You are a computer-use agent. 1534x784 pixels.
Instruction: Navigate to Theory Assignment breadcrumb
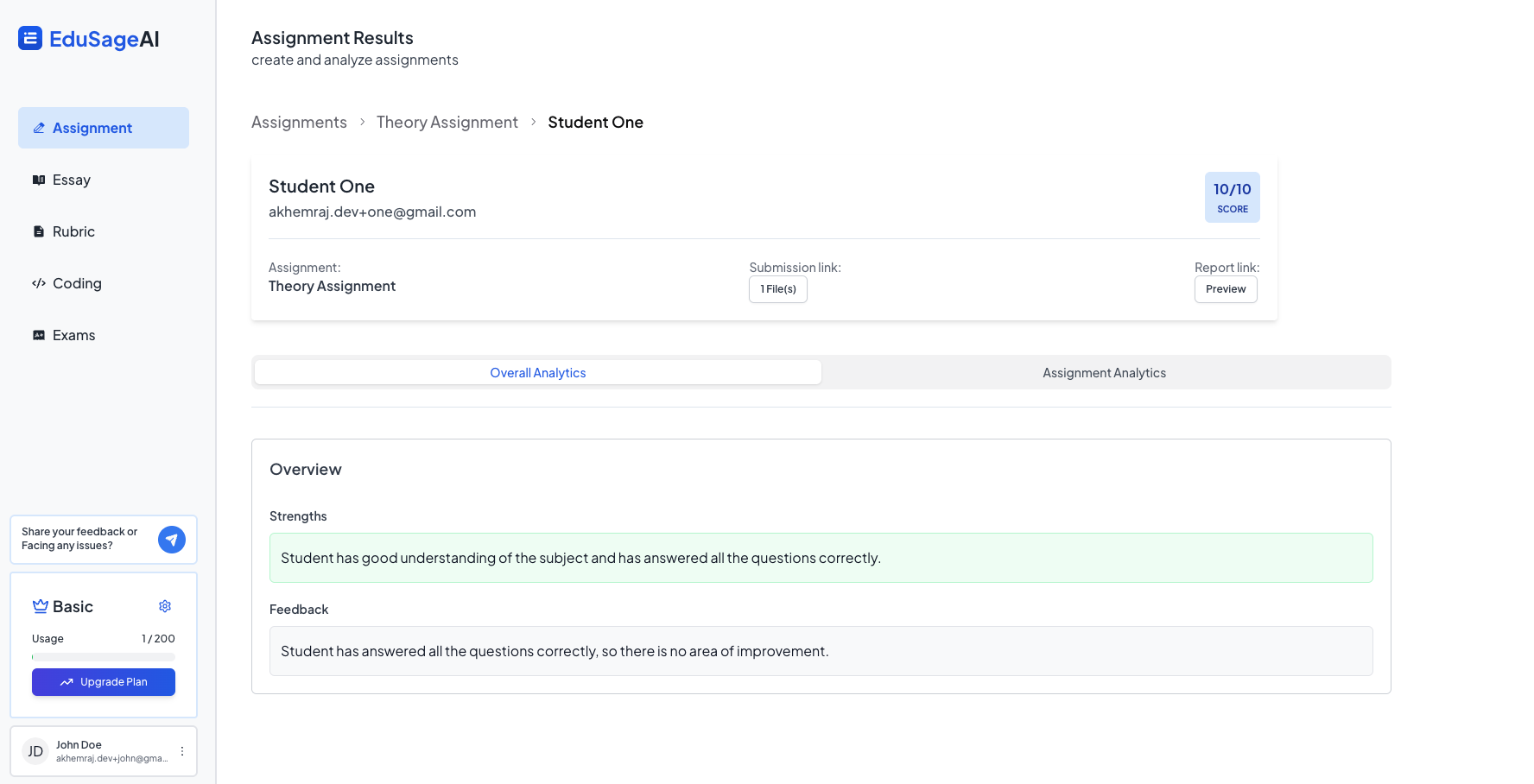447,123
